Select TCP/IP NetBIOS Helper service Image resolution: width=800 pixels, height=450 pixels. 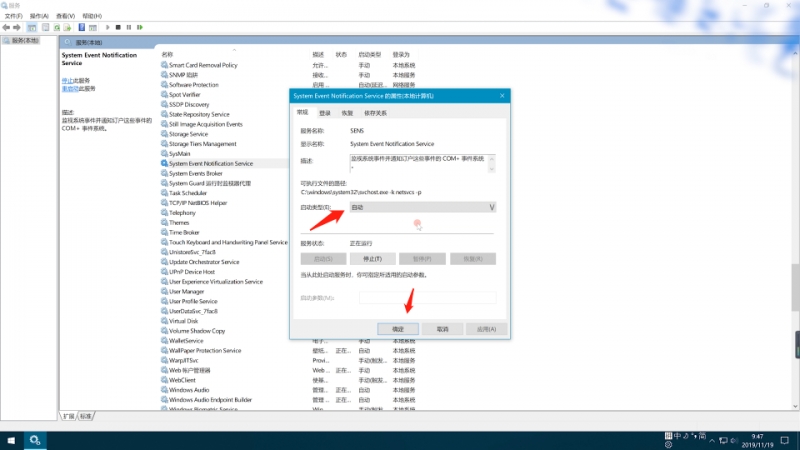pyautogui.click(x=198, y=203)
